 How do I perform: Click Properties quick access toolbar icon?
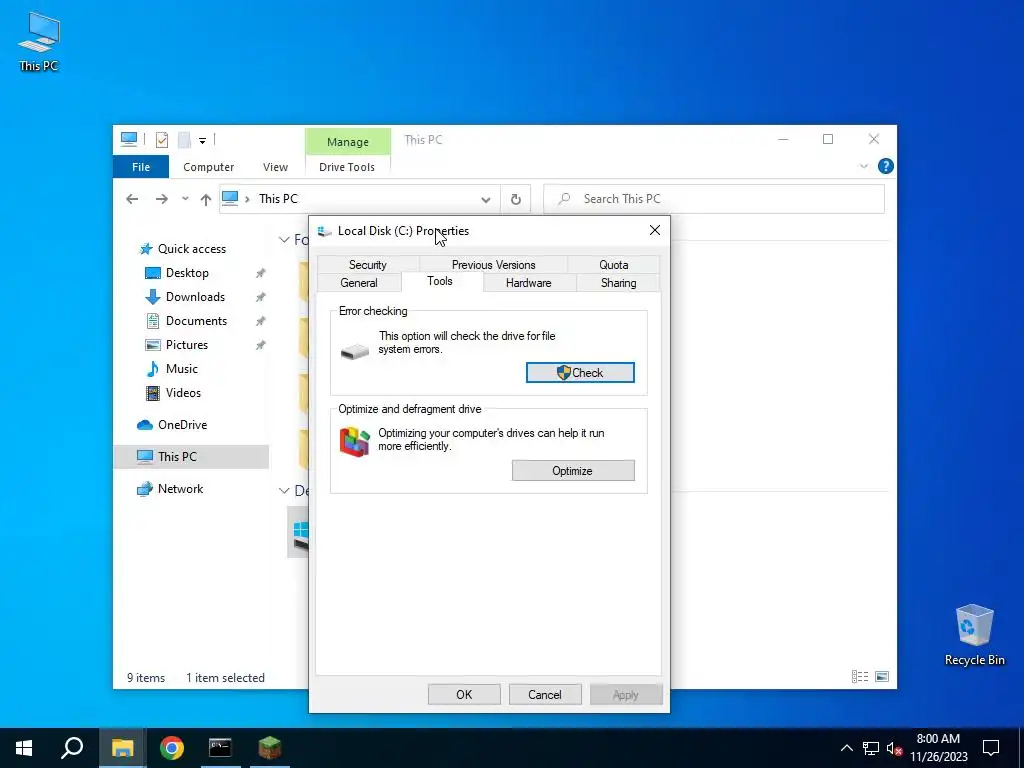click(162, 140)
